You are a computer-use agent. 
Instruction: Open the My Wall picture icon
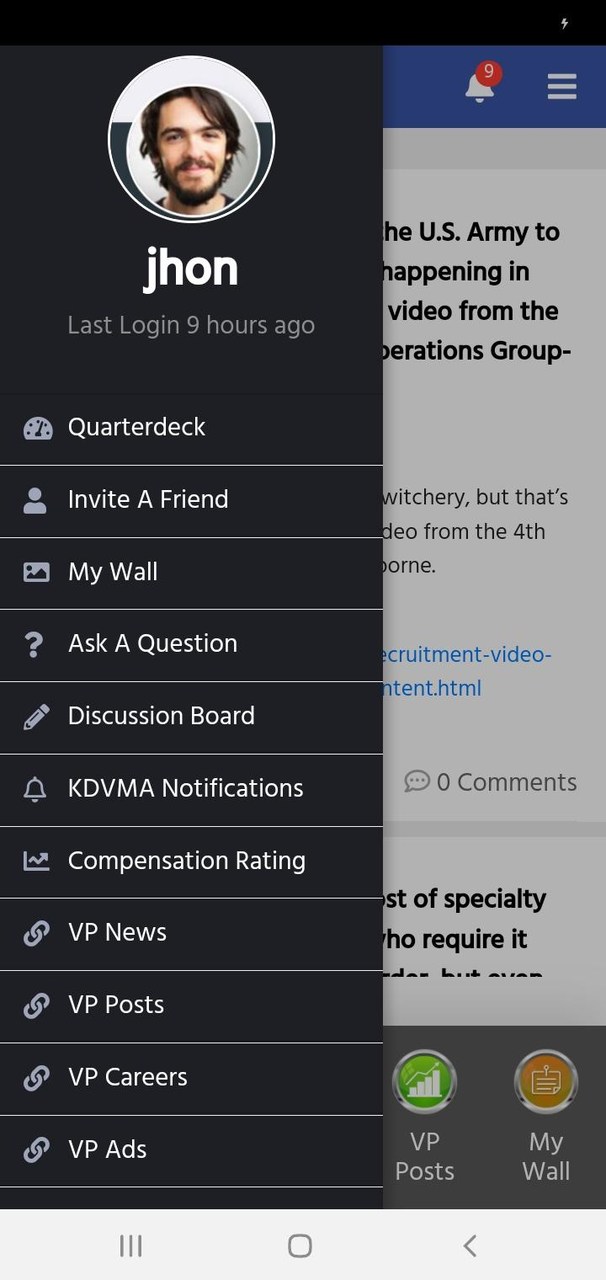37,571
